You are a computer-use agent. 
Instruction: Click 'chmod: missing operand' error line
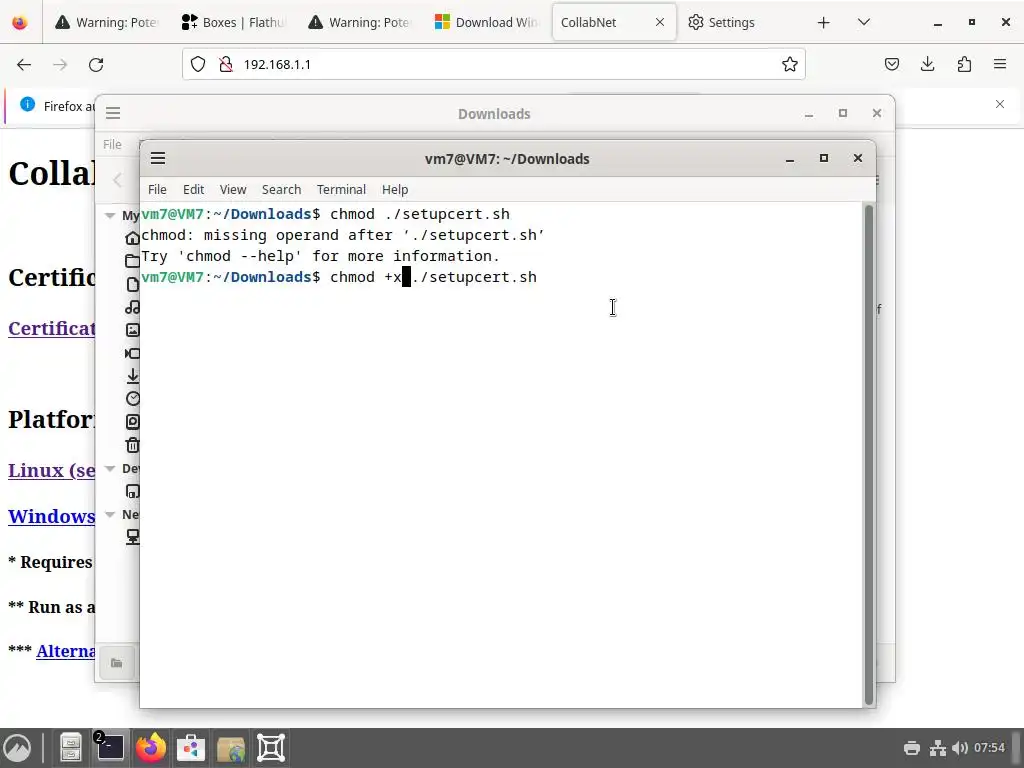(x=343, y=235)
